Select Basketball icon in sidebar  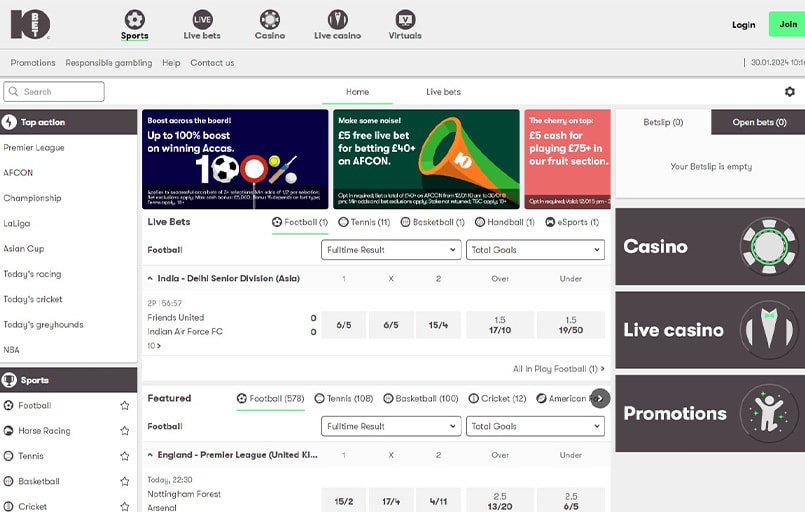pyautogui.click(x=8, y=481)
